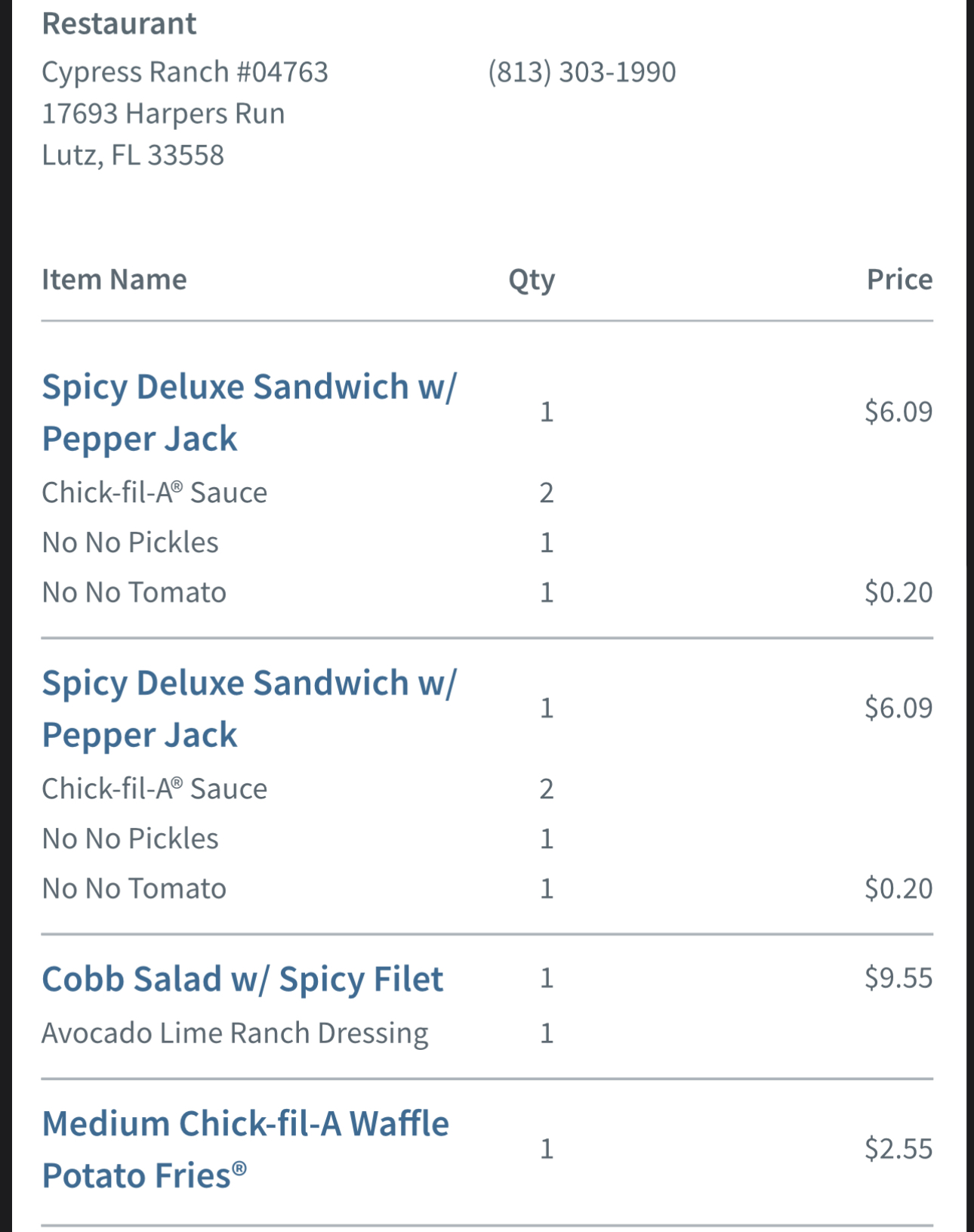974x1232 pixels.
Task: Open the Cobb Salad w/ Spicy Filet item
Action: click(242, 979)
